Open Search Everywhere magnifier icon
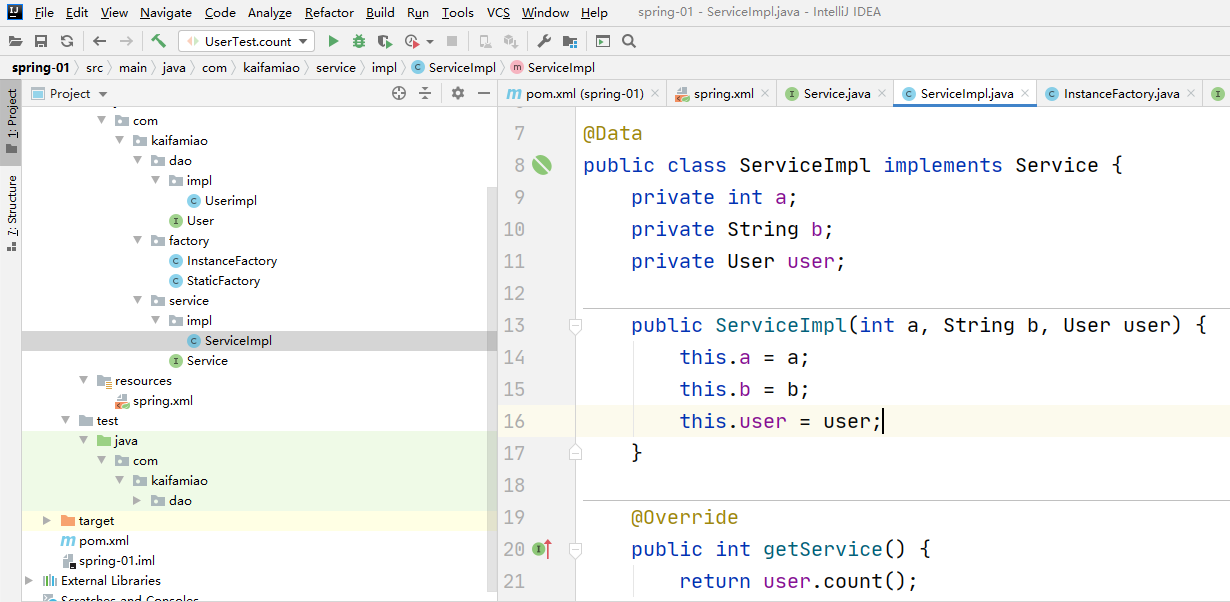The width and height of the screenshot is (1230, 602). tap(629, 41)
